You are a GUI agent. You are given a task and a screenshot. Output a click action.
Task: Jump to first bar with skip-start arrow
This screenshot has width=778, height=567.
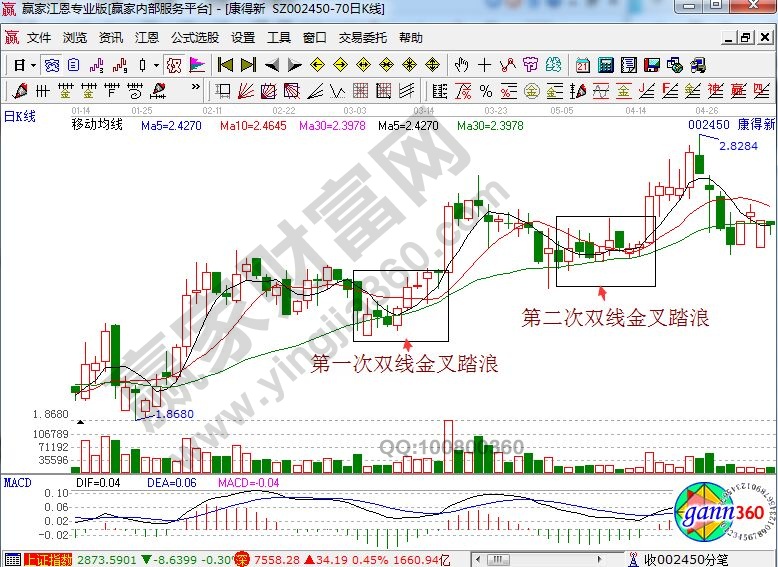click(225, 65)
